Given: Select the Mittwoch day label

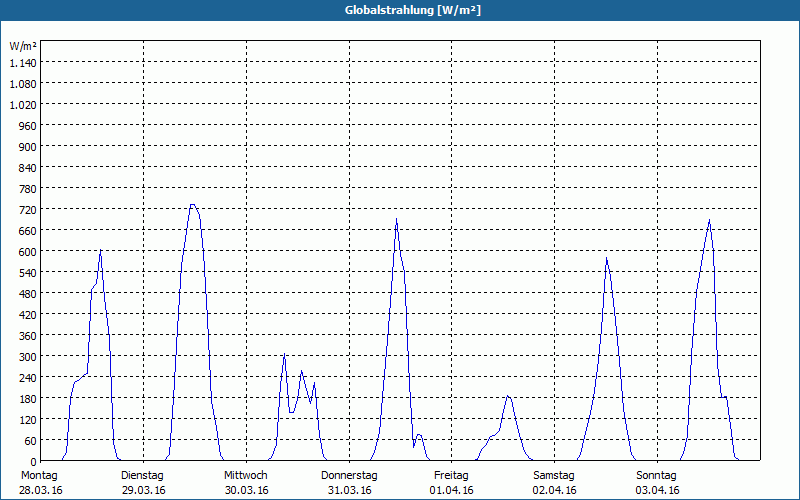Looking at the screenshot, I should 245,476.
